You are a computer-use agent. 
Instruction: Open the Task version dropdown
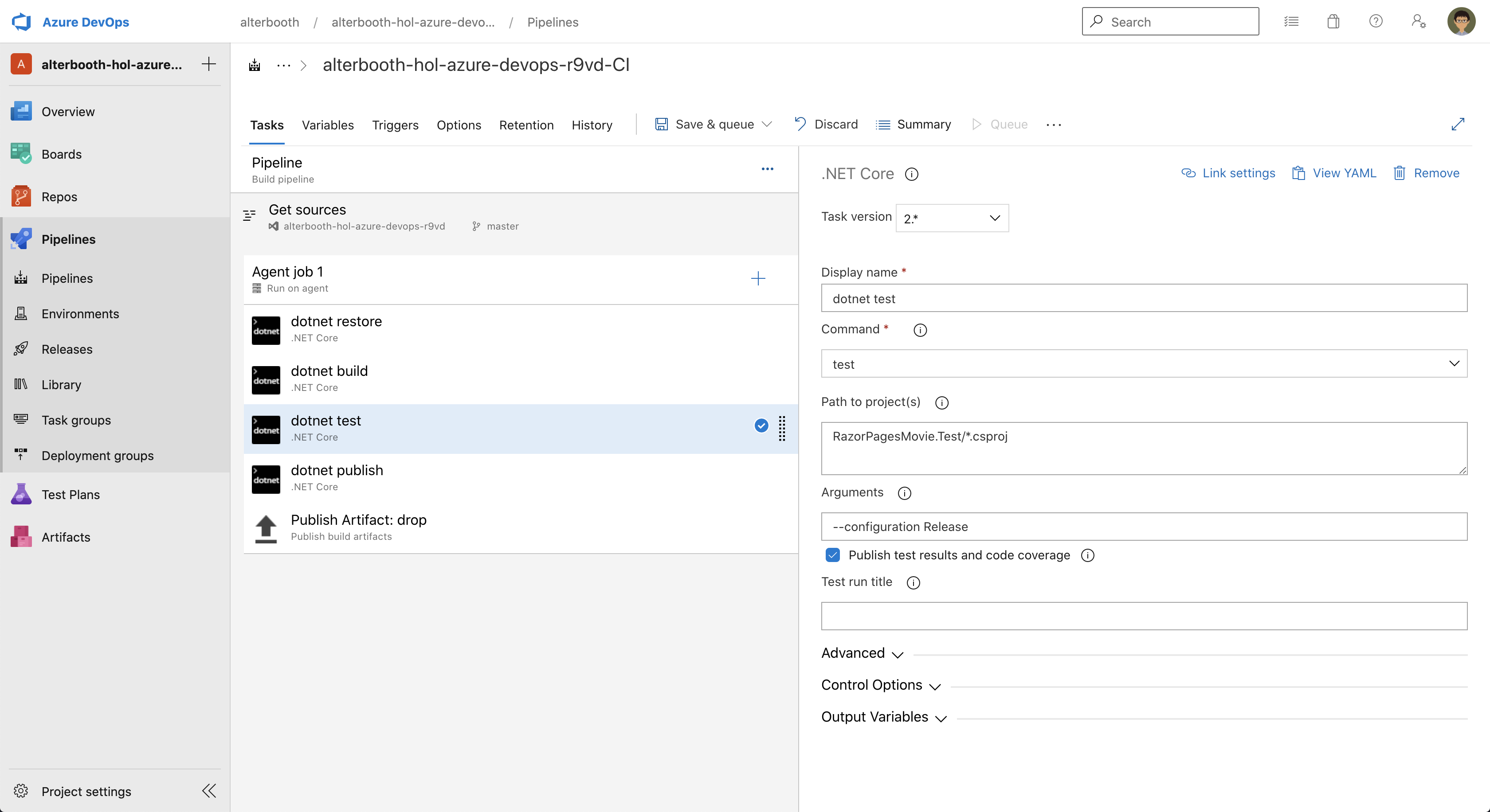click(952, 218)
